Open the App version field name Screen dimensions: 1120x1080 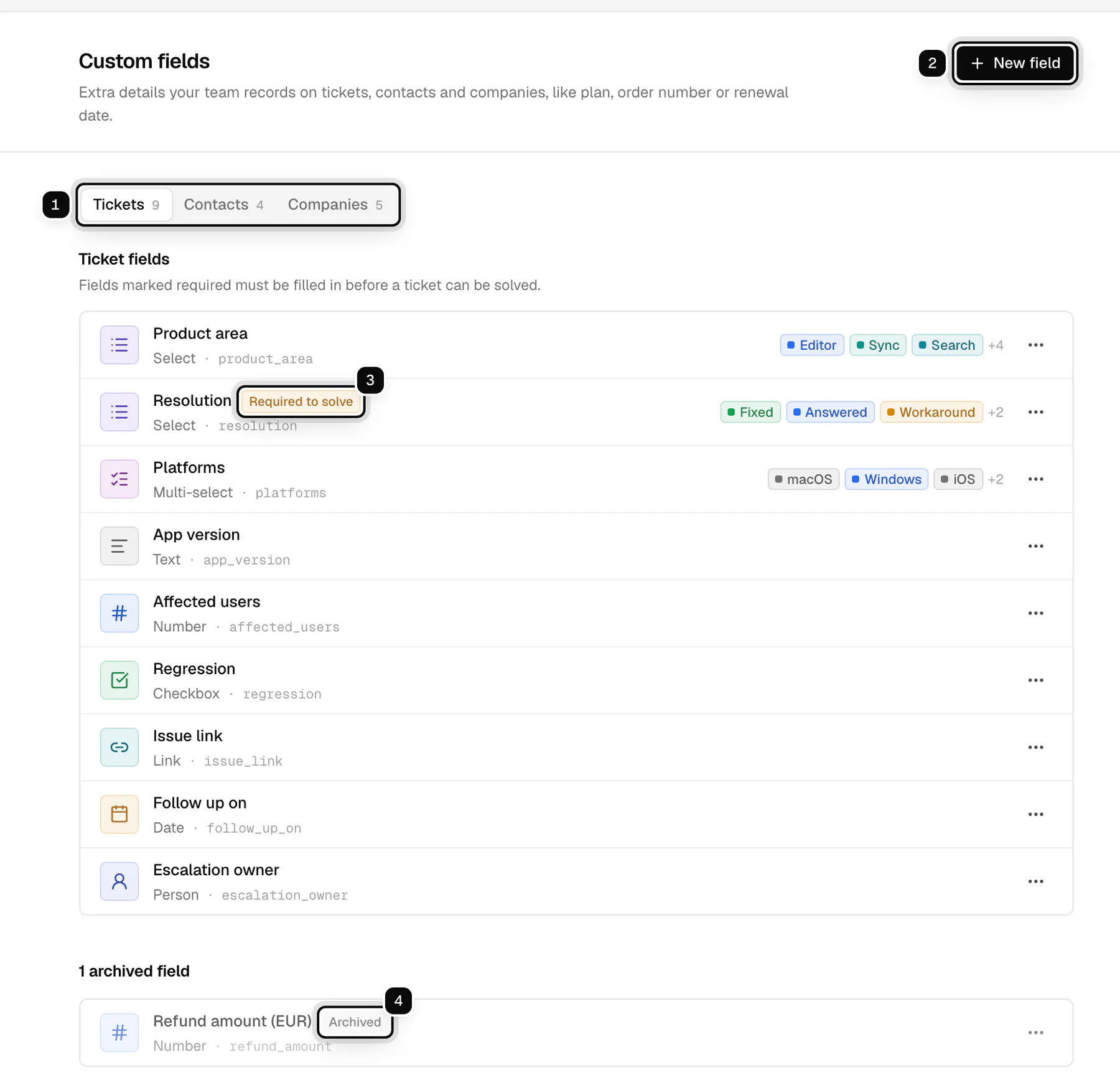pos(197,535)
